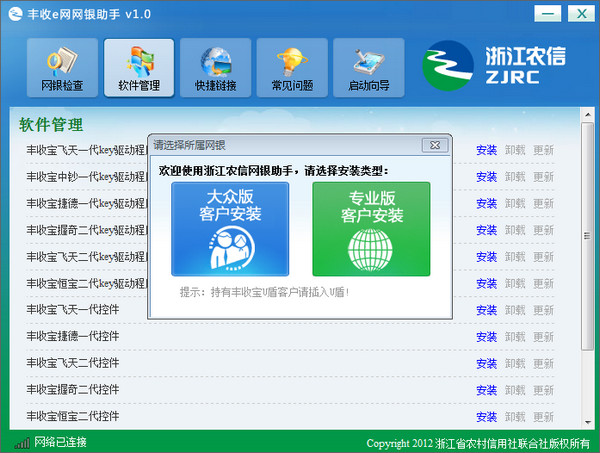Click 安装 for 丰收宝飞天一代控件
Screen dimensions: 600x453
pyautogui.click(x=486, y=309)
